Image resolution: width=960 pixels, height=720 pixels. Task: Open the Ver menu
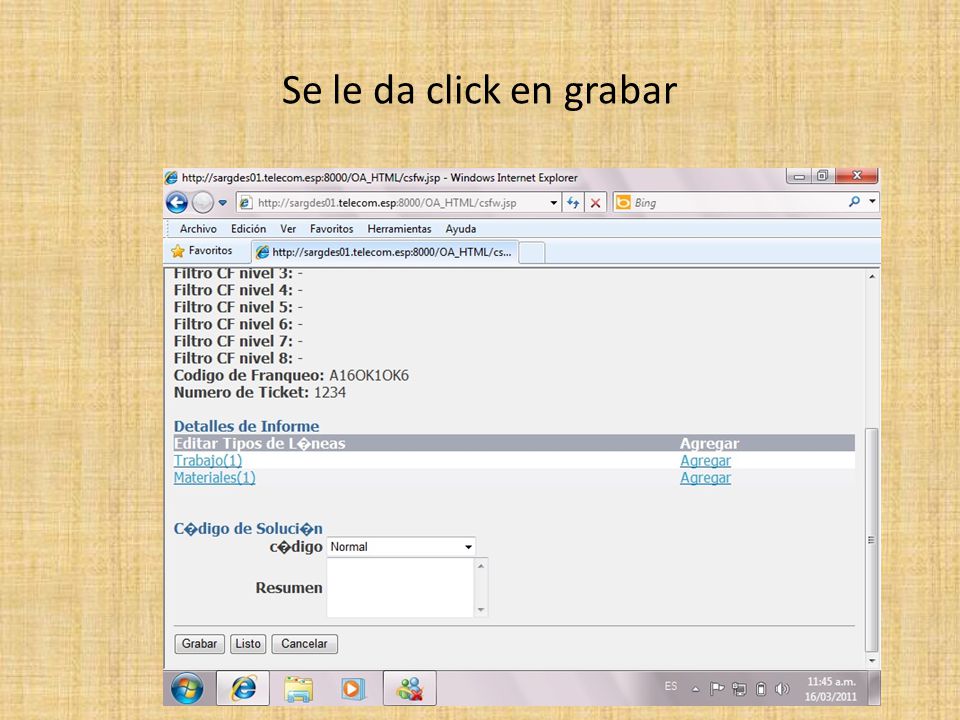(288, 228)
